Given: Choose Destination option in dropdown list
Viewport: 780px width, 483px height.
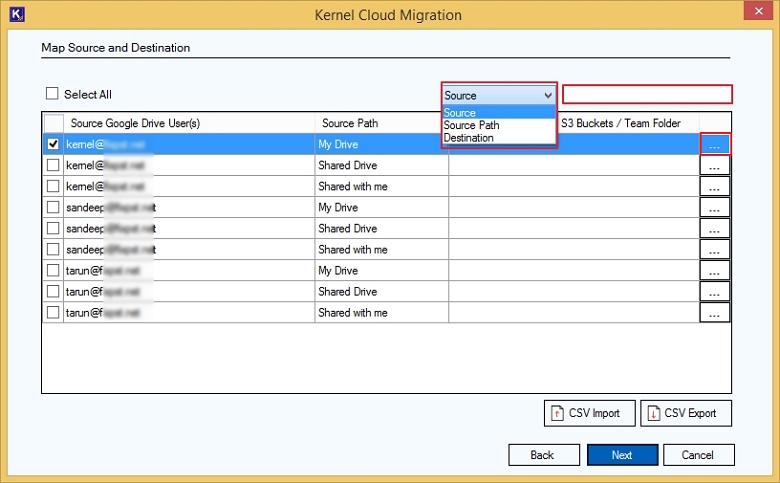Looking at the screenshot, I should point(498,138).
